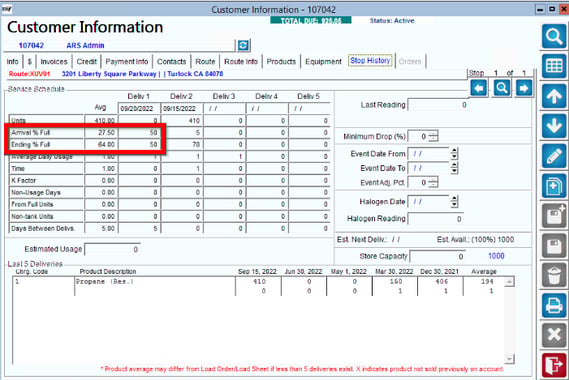Click the add document copy icon
569x380 pixels.
pyautogui.click(x=554, y=186)
